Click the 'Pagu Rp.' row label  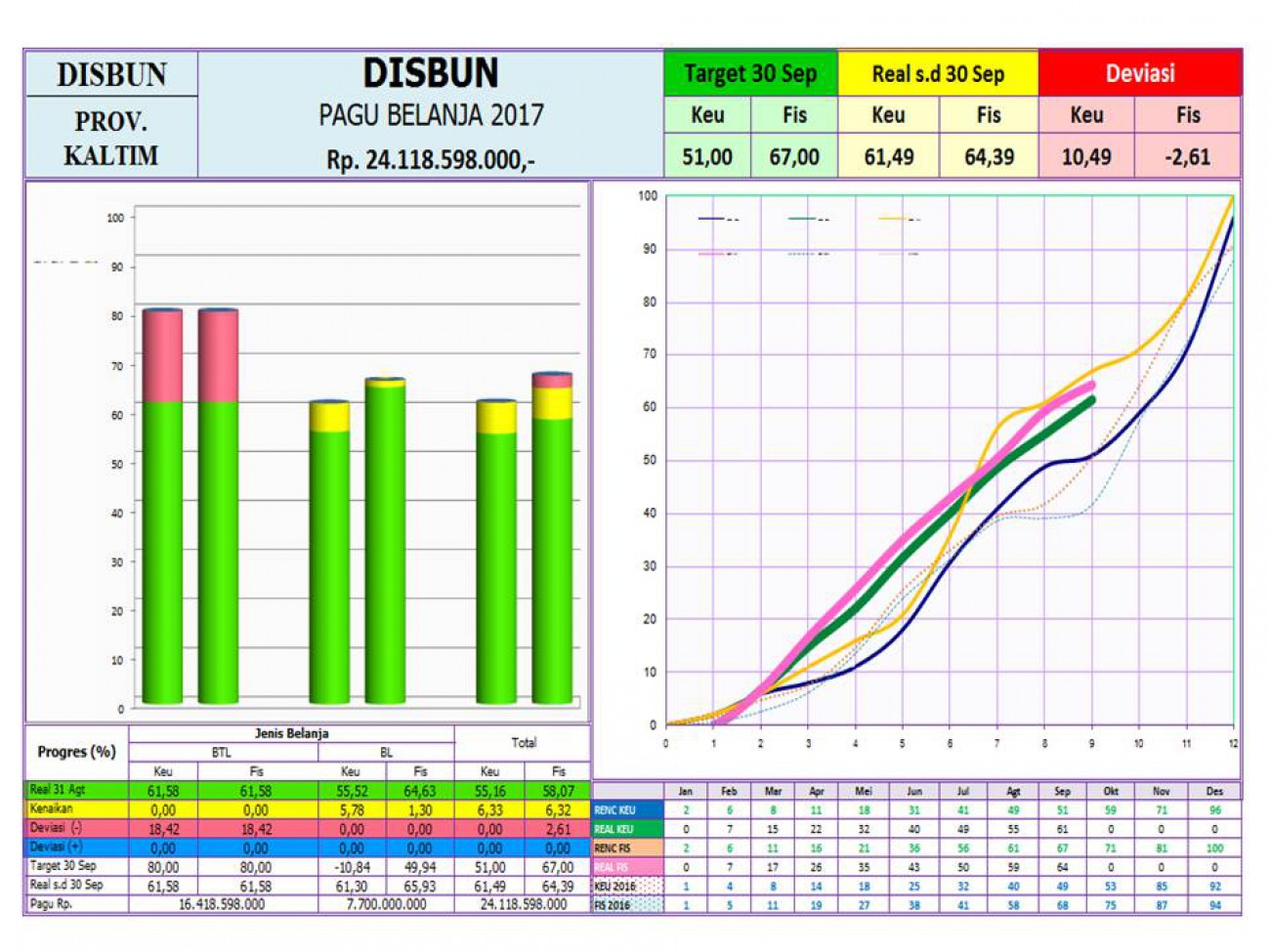pyautogui.click(x=76, y=904)
